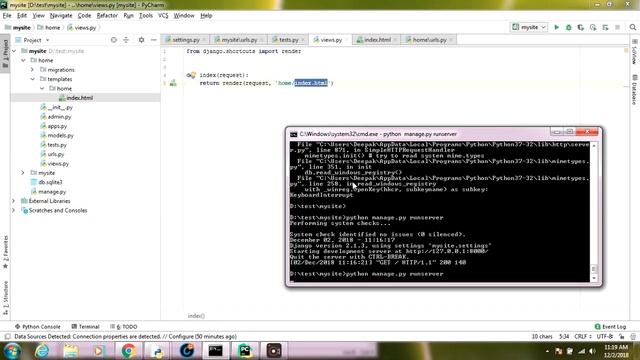Open PyCharm taskbar icon
This screenshot has width=640, height=360.
[244, 351]
